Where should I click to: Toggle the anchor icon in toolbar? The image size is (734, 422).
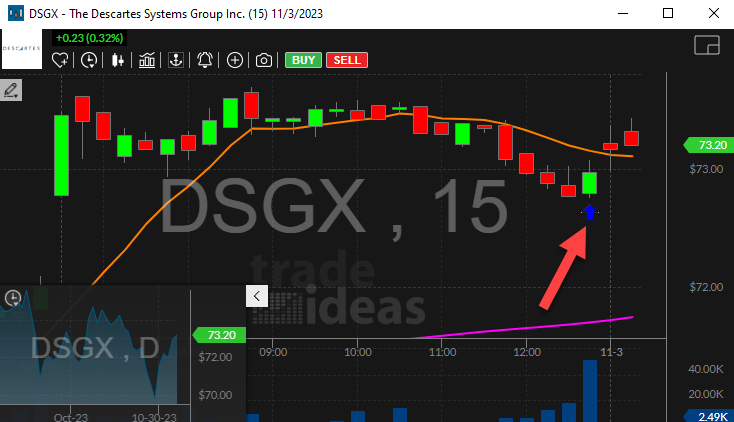click(x=176, y=60)
